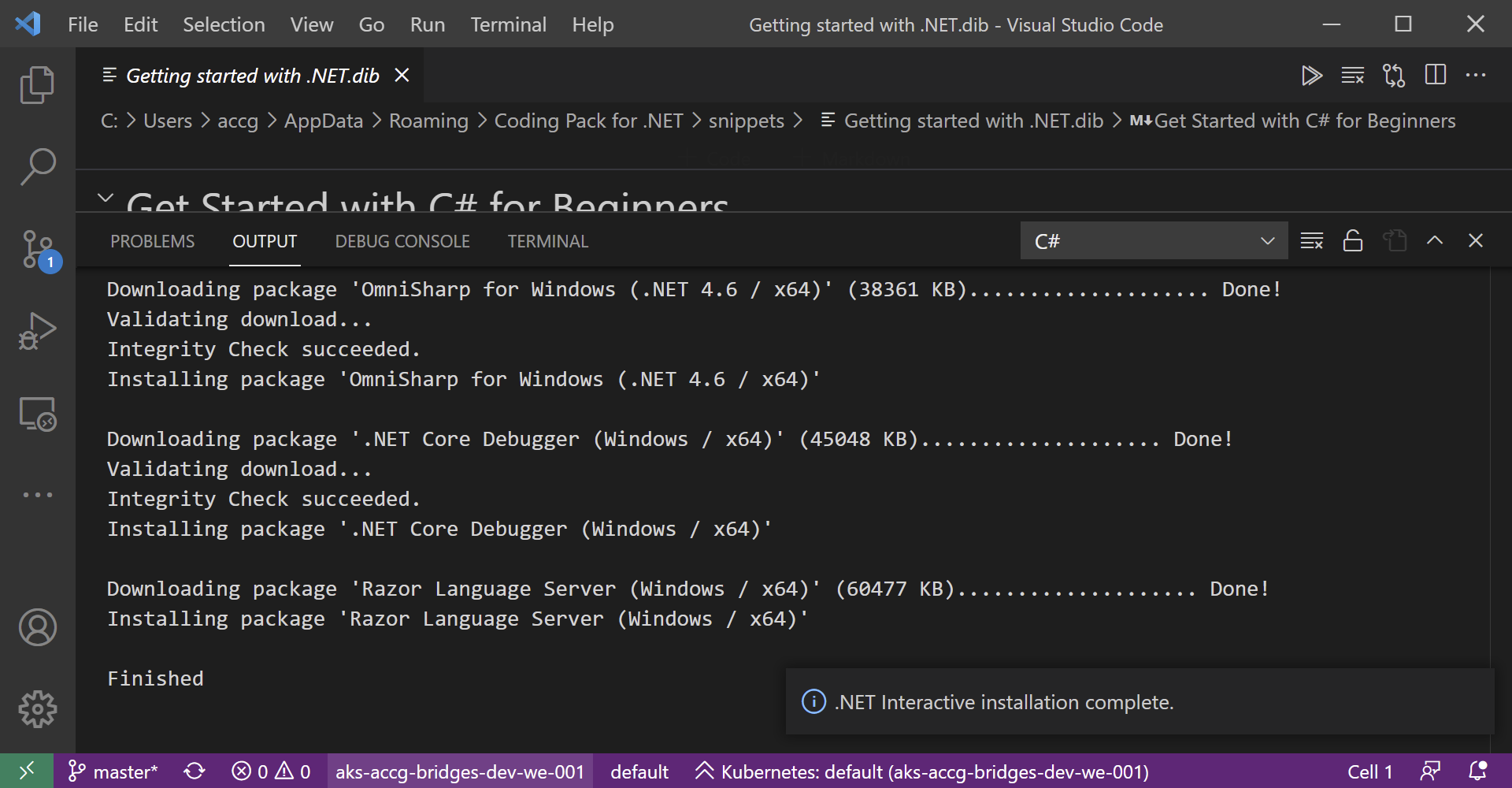Change the default namespace in status bar
The image size is (1512, 788).
point(639,771)
